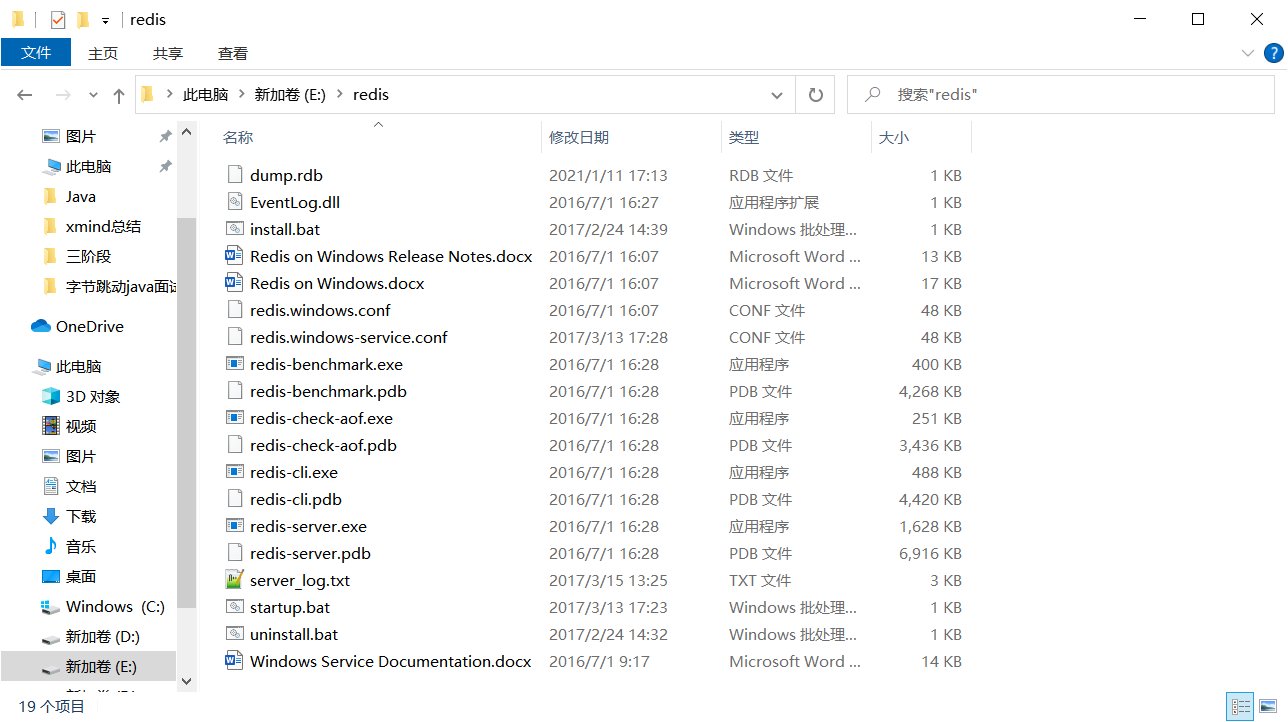This screenshot has width=1288, height=722.
Task: Select the redis-benchmark.exe application icon
Action: pos(235,364)
